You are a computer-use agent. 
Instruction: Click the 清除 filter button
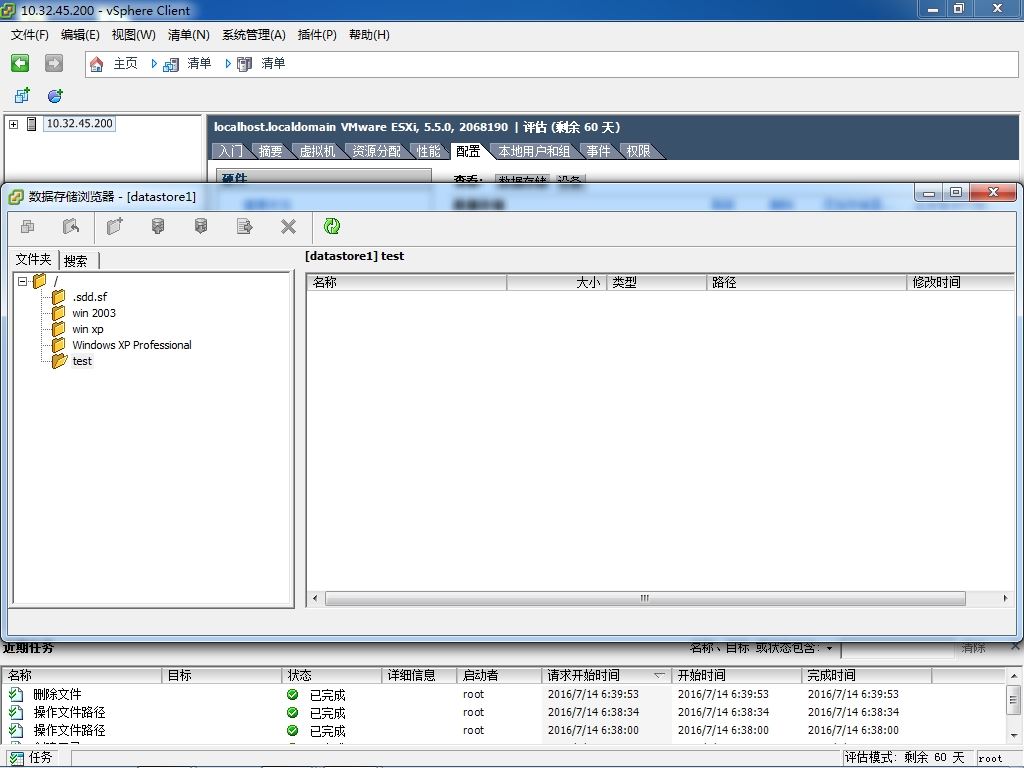(973, 648)
